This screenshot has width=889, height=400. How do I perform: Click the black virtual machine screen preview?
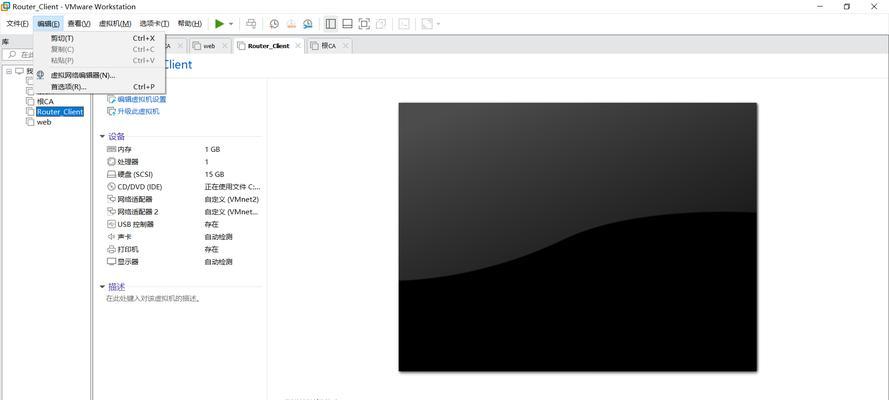tap(578, 237)
